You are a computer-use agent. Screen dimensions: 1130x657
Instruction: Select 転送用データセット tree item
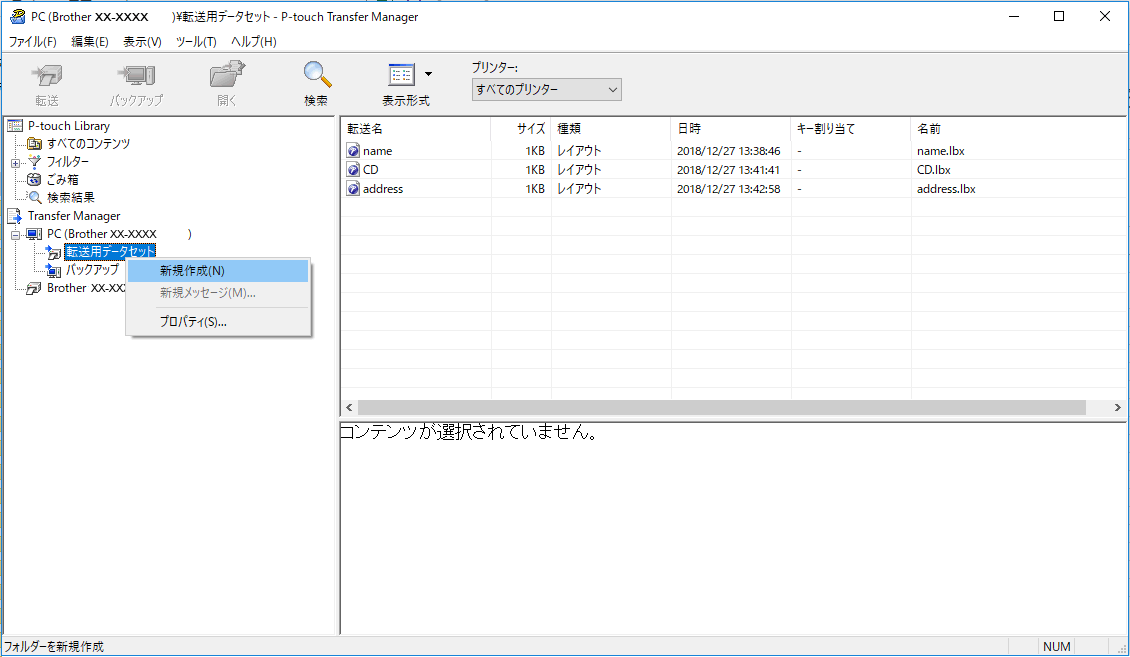click(x=110, y=252)
